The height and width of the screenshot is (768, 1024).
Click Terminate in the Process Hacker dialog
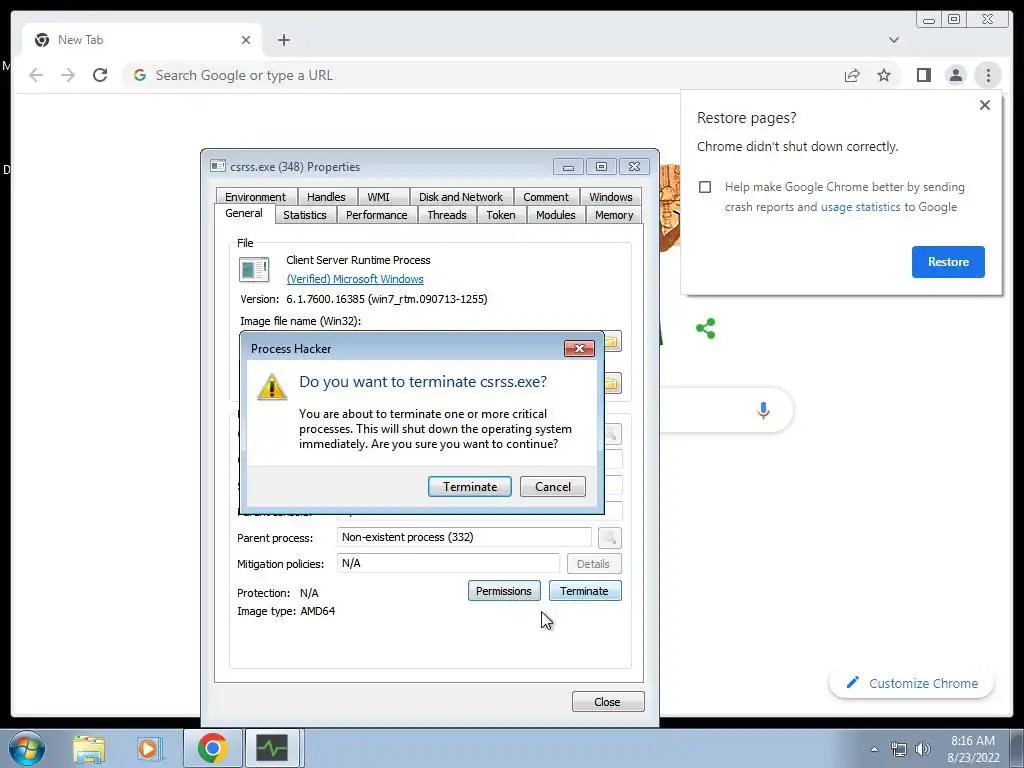(x=470, y=487)
